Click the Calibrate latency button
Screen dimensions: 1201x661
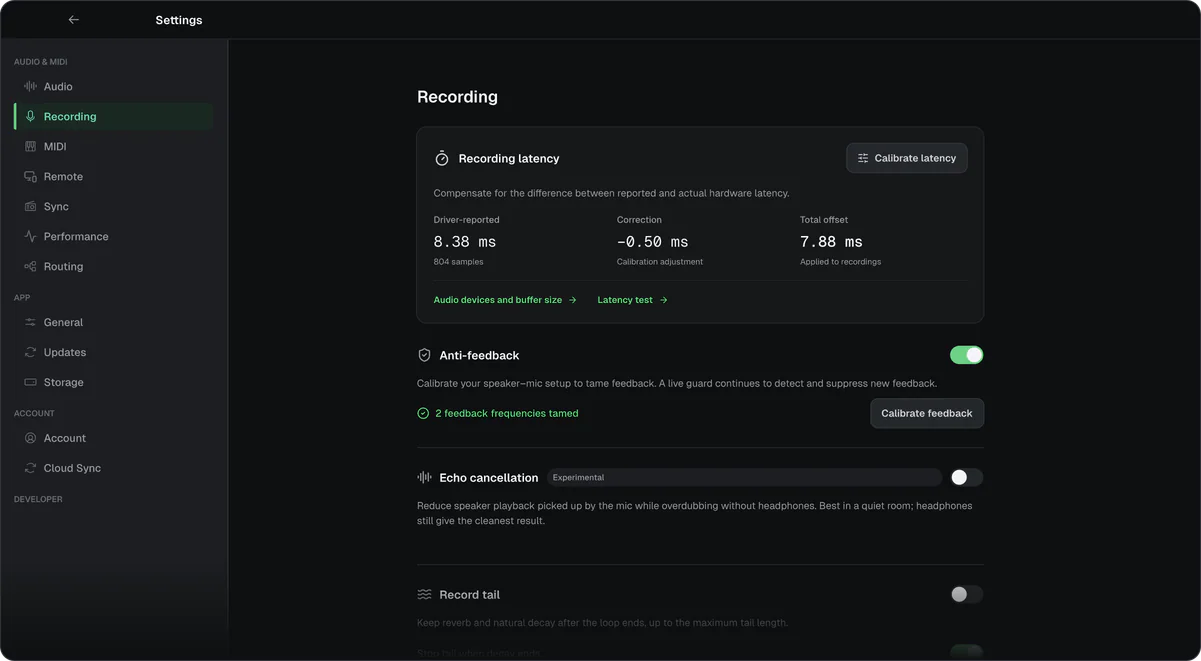point(906,158)
